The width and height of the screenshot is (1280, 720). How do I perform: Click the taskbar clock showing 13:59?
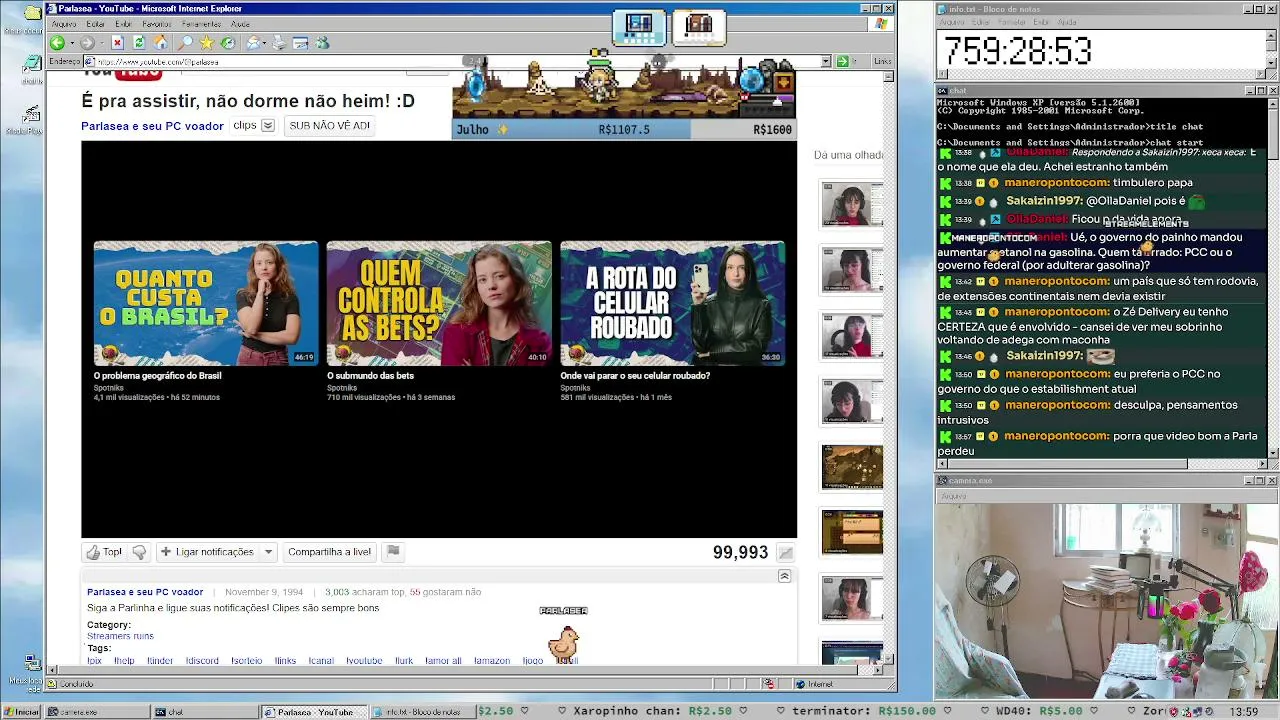[x=1244, y=712]
